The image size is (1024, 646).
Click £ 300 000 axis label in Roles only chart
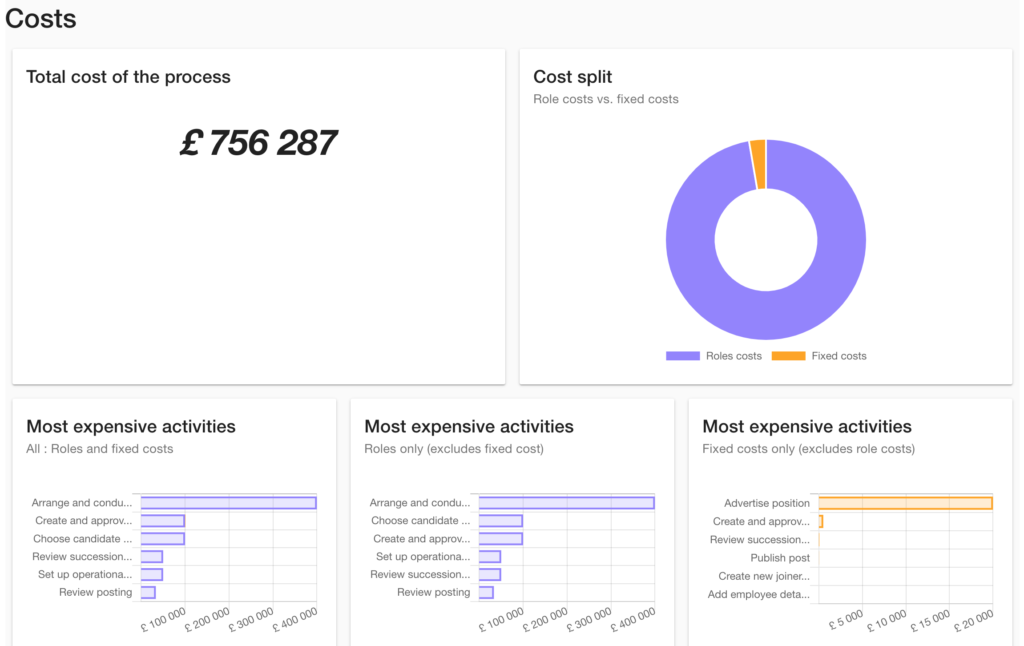[x=589, y=619]
